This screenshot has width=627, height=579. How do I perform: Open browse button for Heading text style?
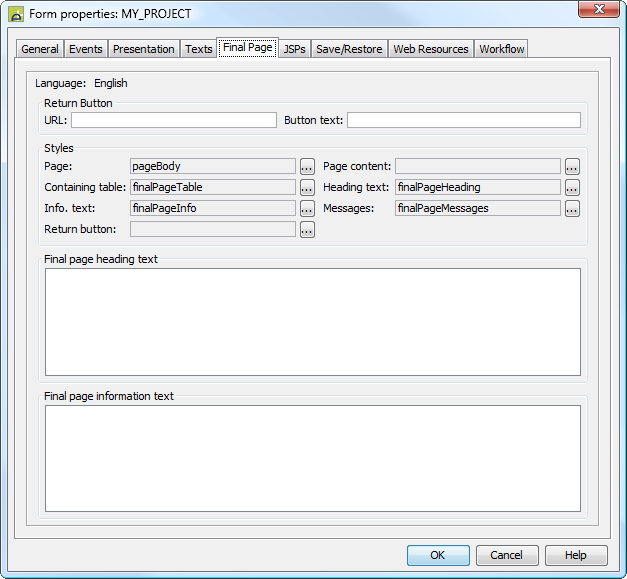(x=572, y=188)
